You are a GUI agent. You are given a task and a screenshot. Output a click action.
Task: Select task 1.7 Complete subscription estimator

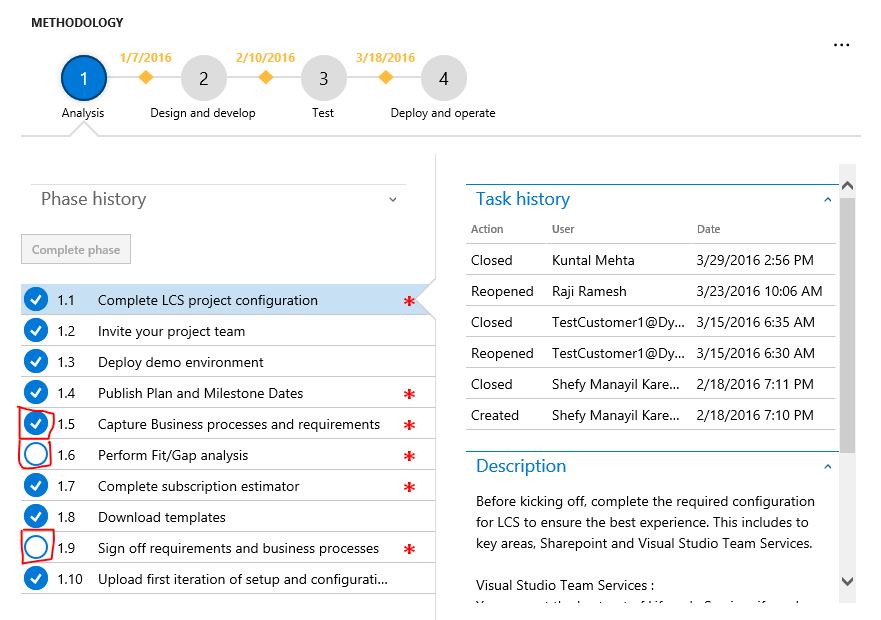point(198,486)
